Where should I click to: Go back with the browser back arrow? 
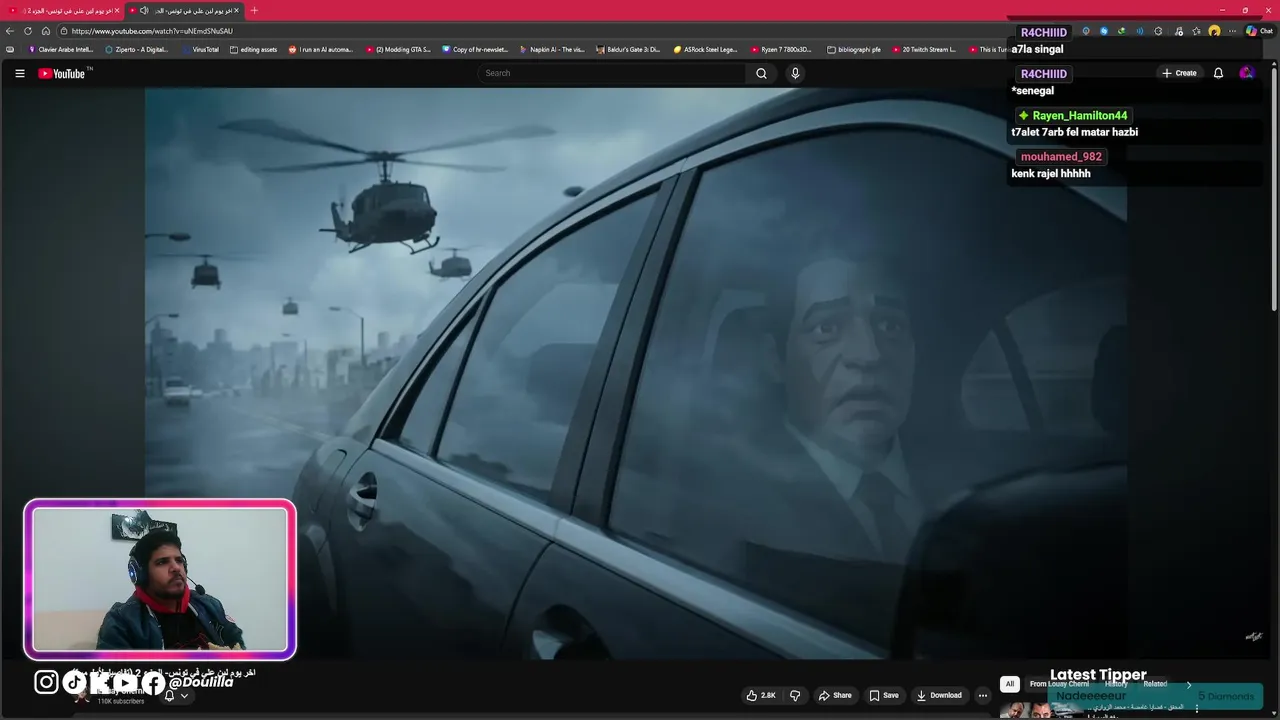(x=10, y=31)
